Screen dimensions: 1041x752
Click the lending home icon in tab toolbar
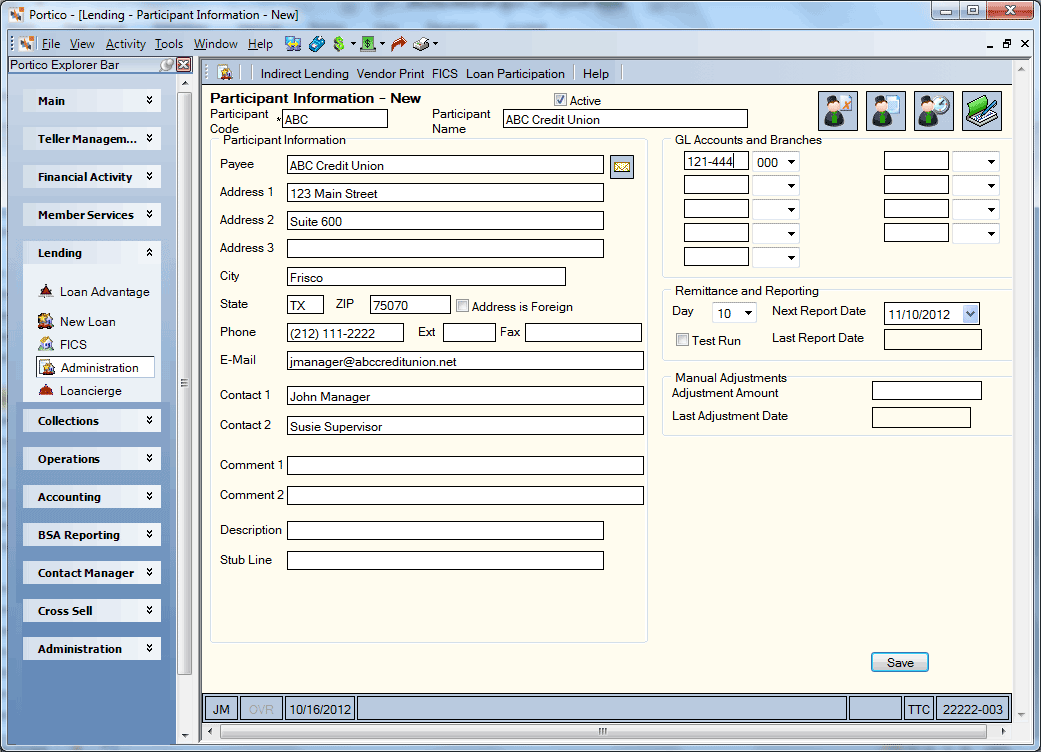pyautogui.click(x=225, y=73)
